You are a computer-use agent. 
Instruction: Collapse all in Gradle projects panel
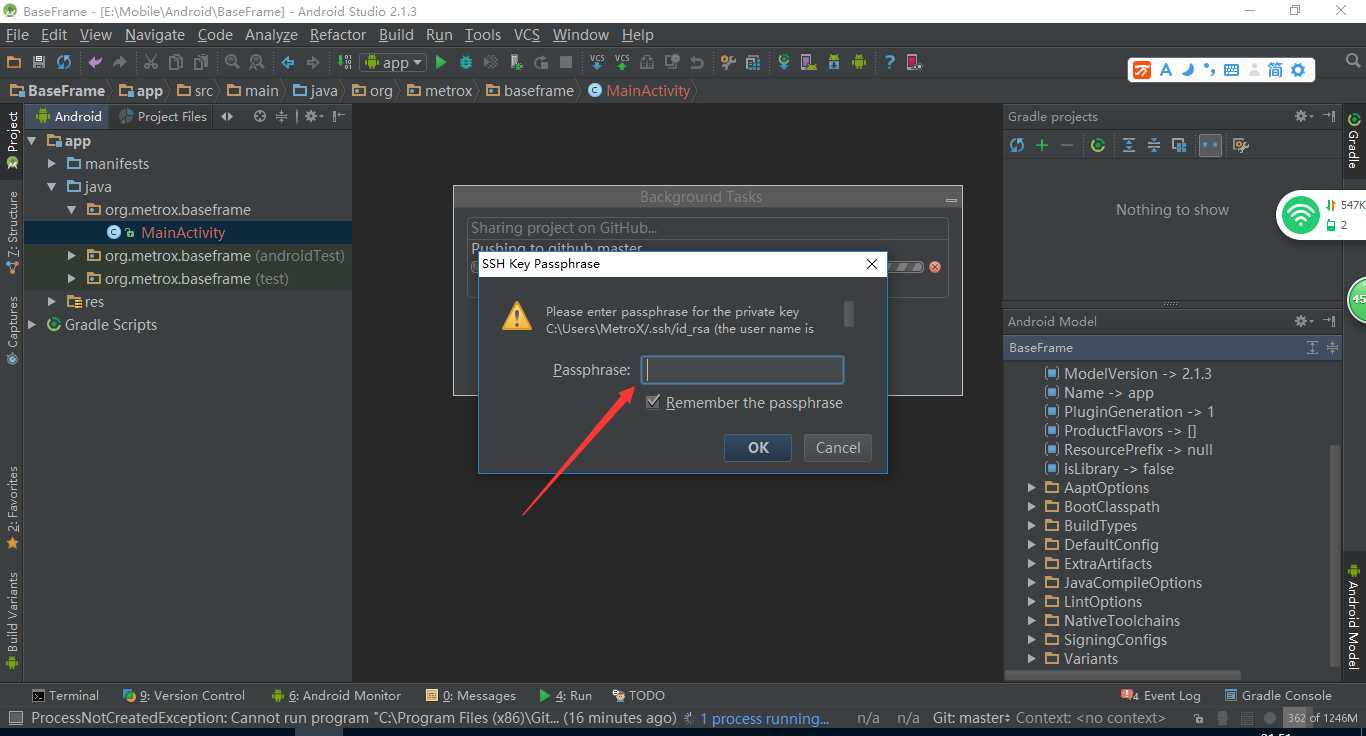(x=1154, y=145)
